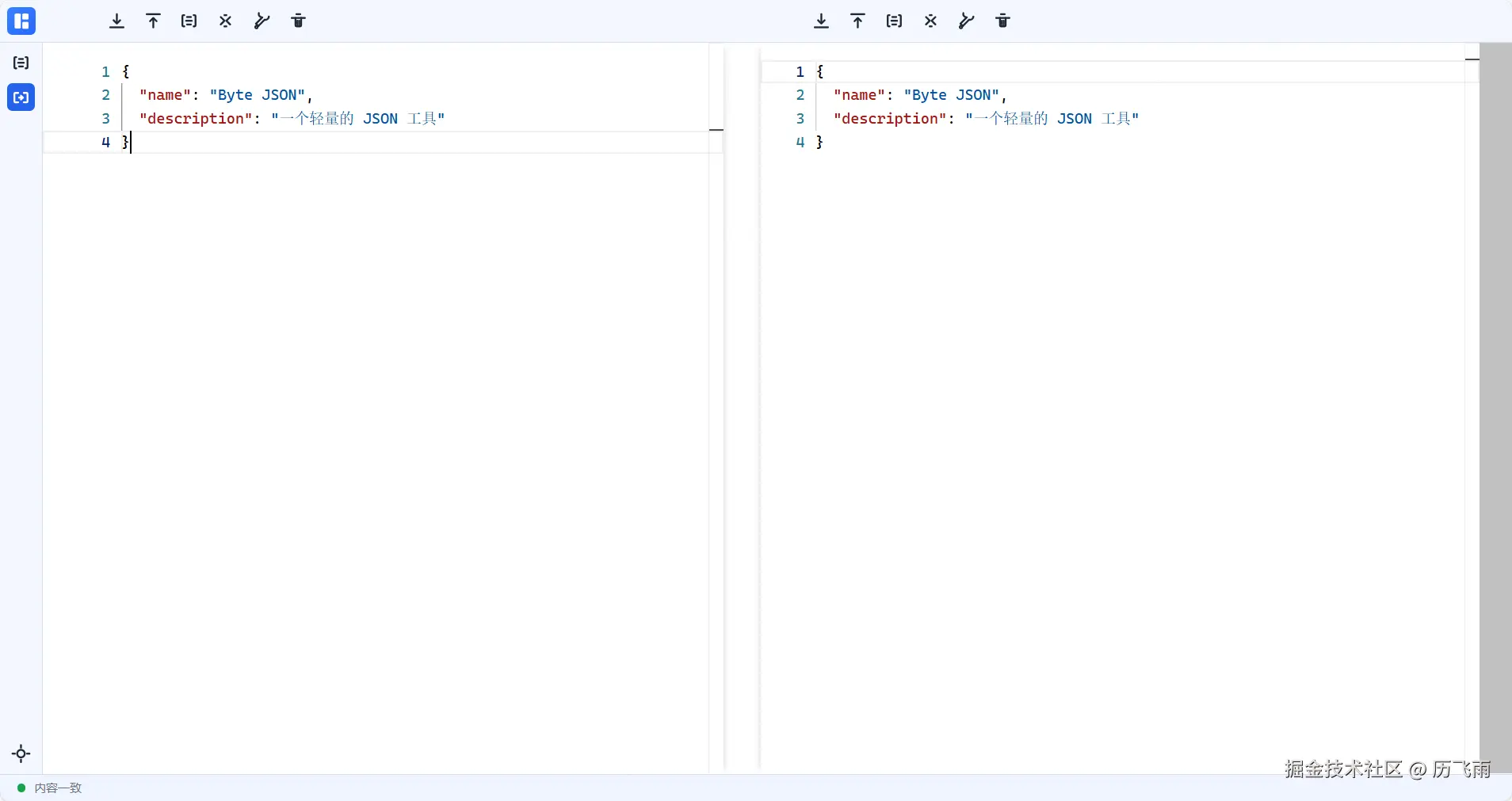Viewport: 1512px width, 801px height.
Task: Format JSON using the right editor's bracket icon
Action: click(895, 21)
